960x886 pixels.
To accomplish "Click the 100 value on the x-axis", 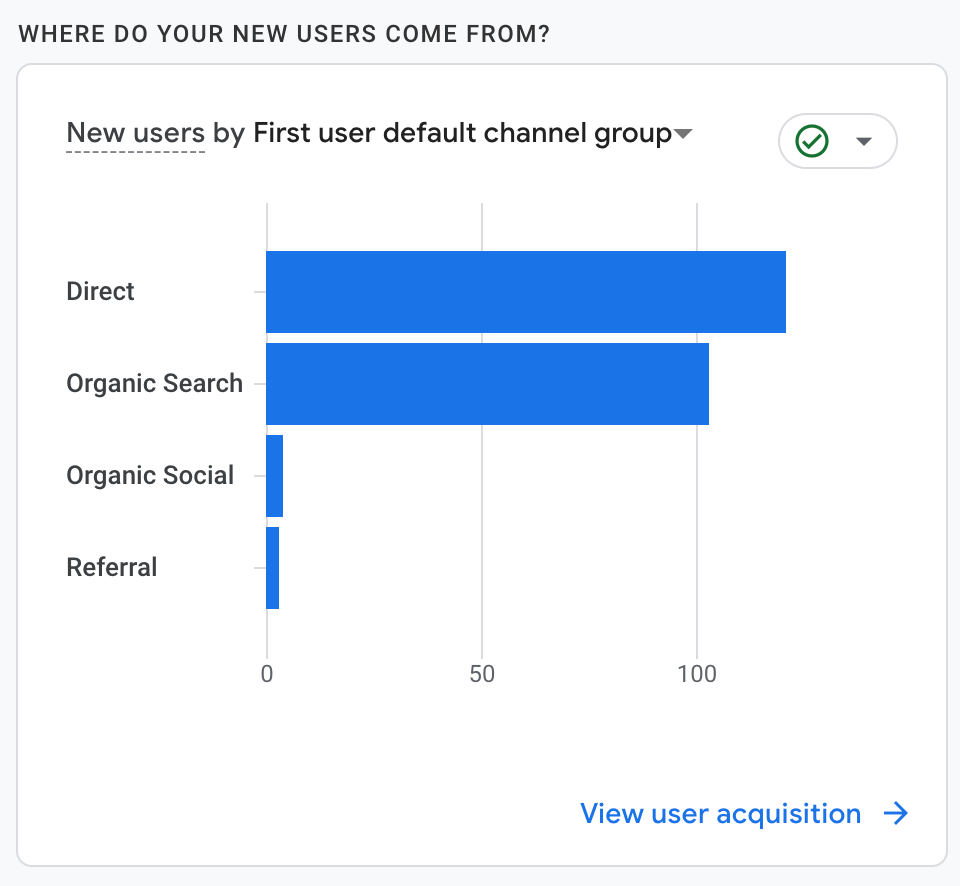I will (697, 674).
